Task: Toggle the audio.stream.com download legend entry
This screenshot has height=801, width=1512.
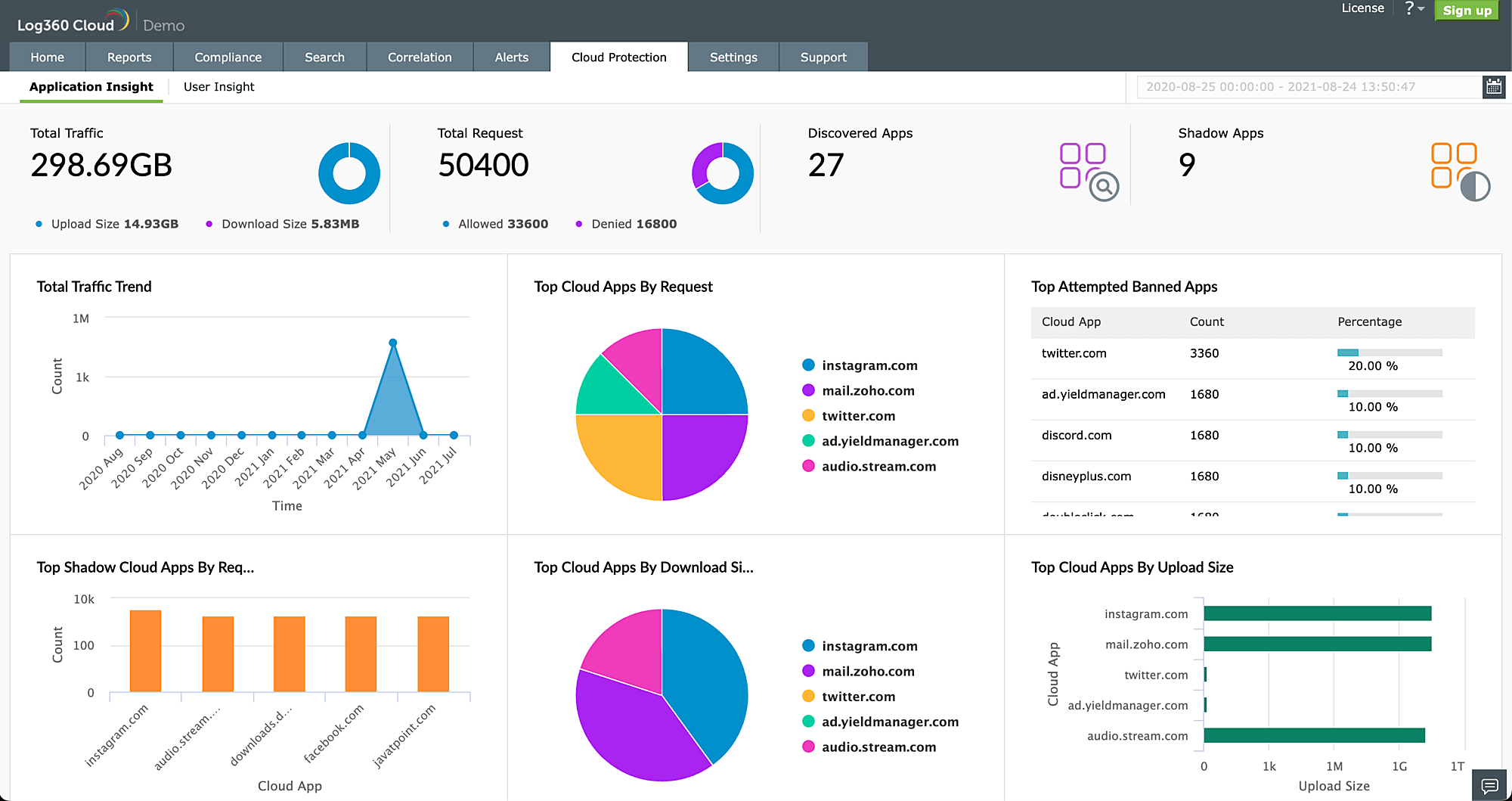Action: coord(879,747)
